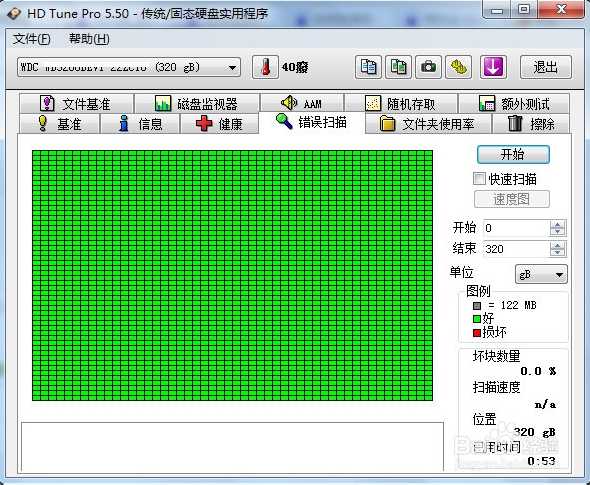Viewport: 590px width, 485px height.
Task: Click the 0:53 elapsed time value
Action: pyautogui.click(x=541, y=461)
